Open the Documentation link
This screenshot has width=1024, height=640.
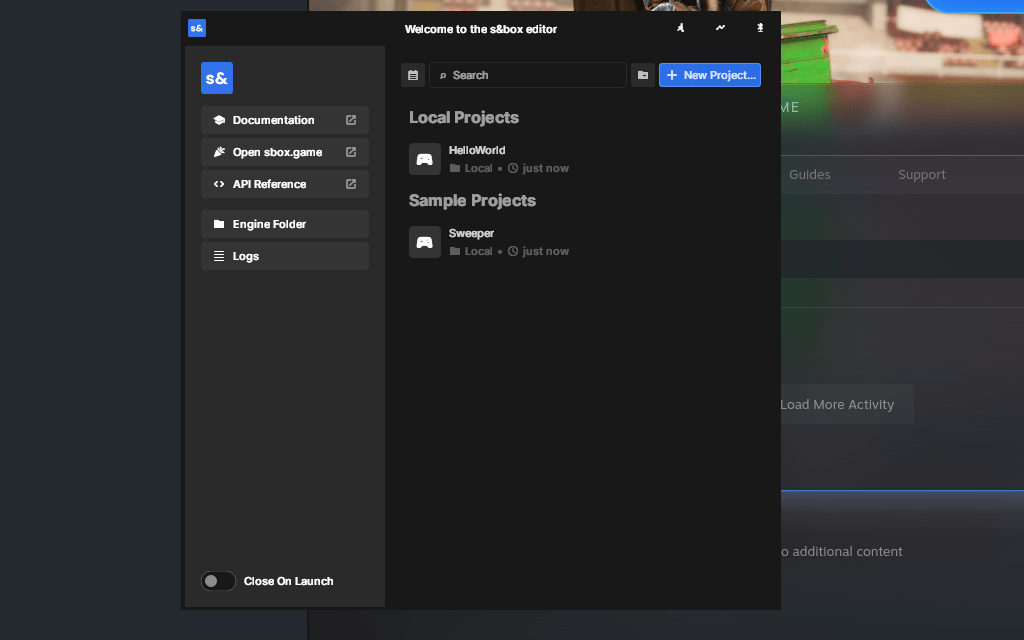point(285,120)
